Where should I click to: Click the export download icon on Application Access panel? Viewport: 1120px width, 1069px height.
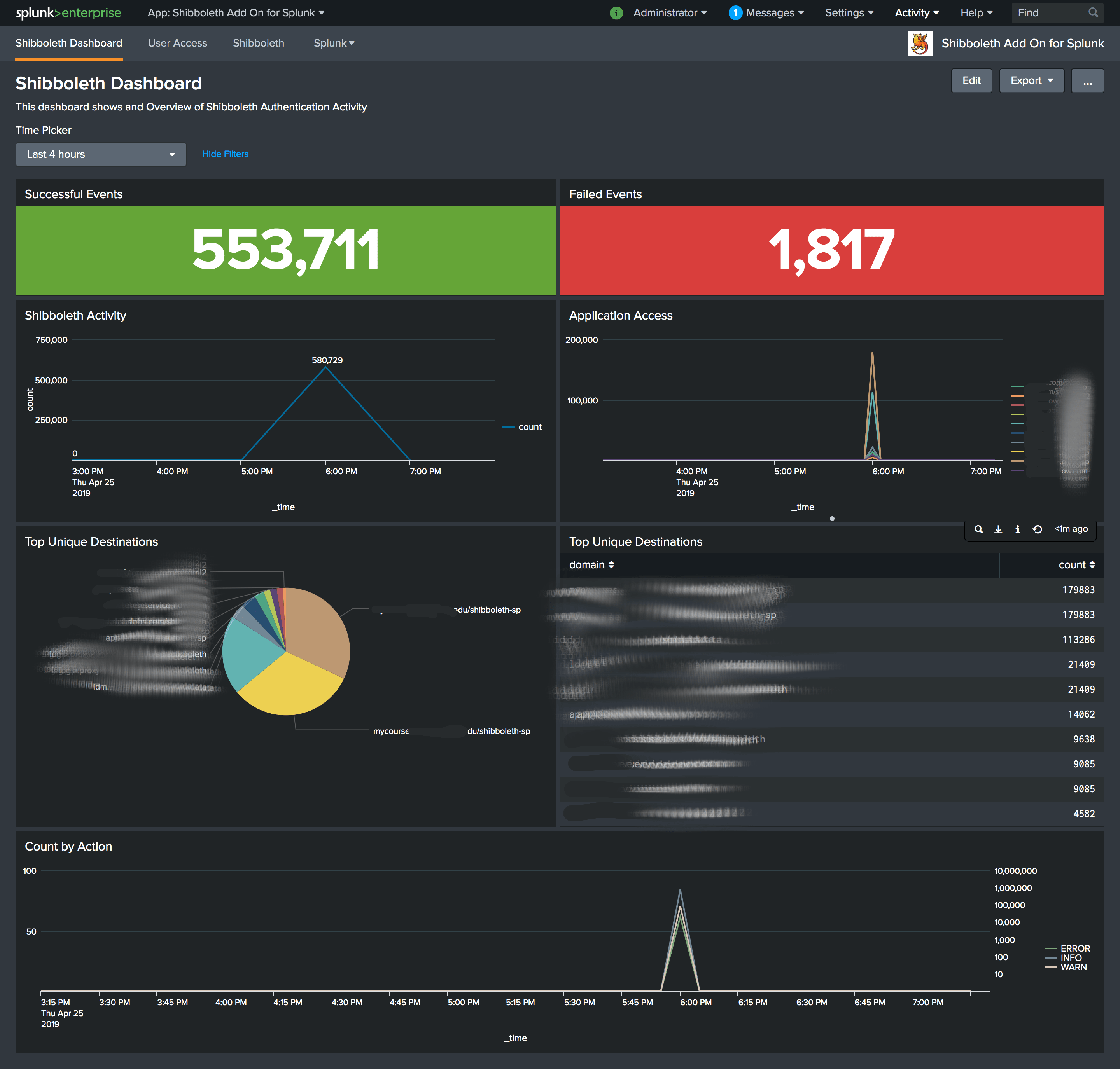pos(998,529)
